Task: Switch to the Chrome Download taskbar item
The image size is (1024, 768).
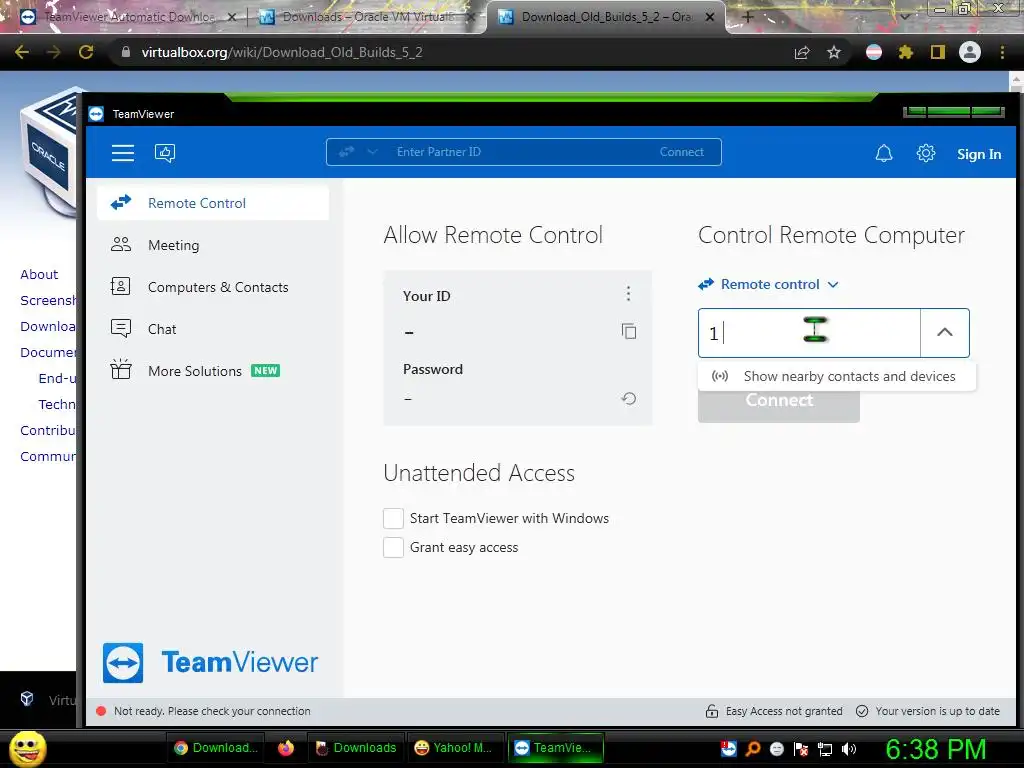Action: [216, 748]
